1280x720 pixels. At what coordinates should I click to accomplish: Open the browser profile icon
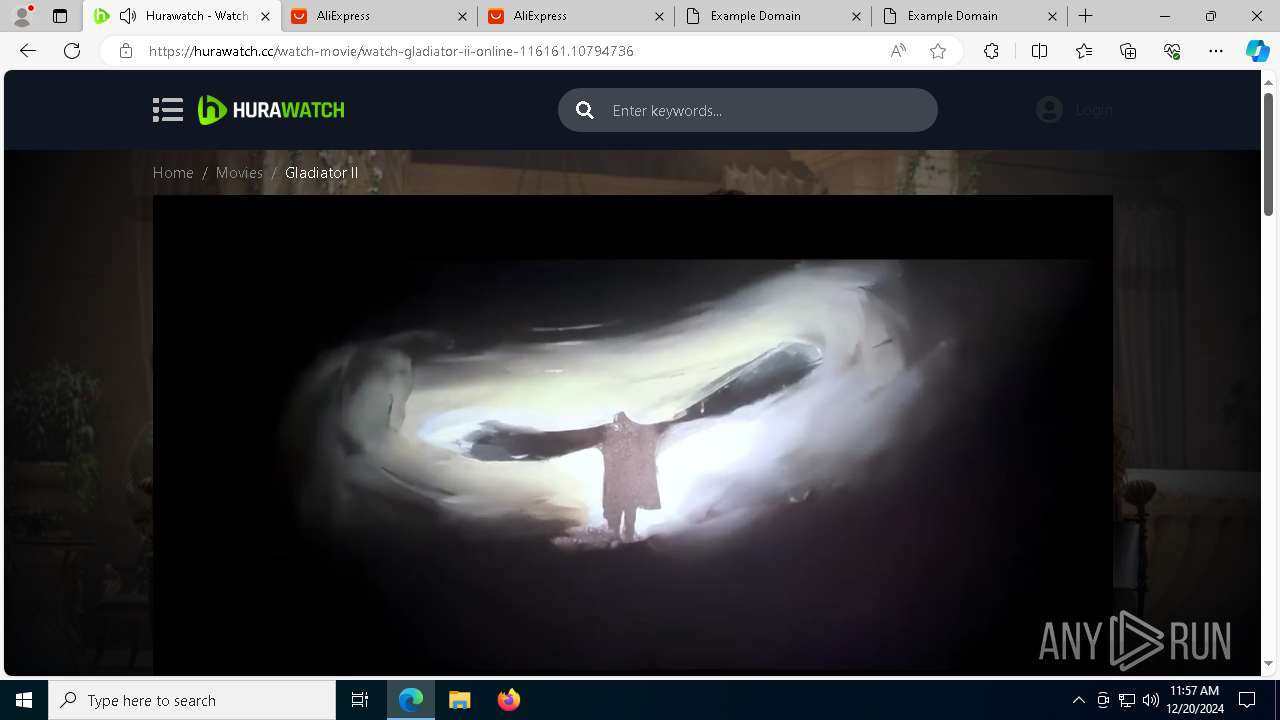click(x=22, y=16)
